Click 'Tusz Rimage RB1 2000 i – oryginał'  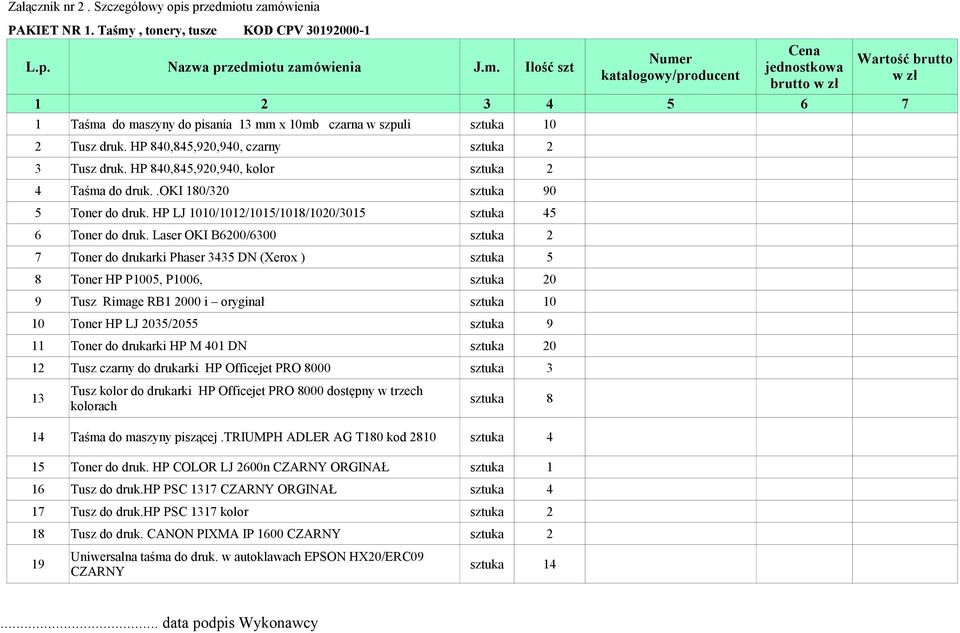pyautogui.click(x=167, y=301)
